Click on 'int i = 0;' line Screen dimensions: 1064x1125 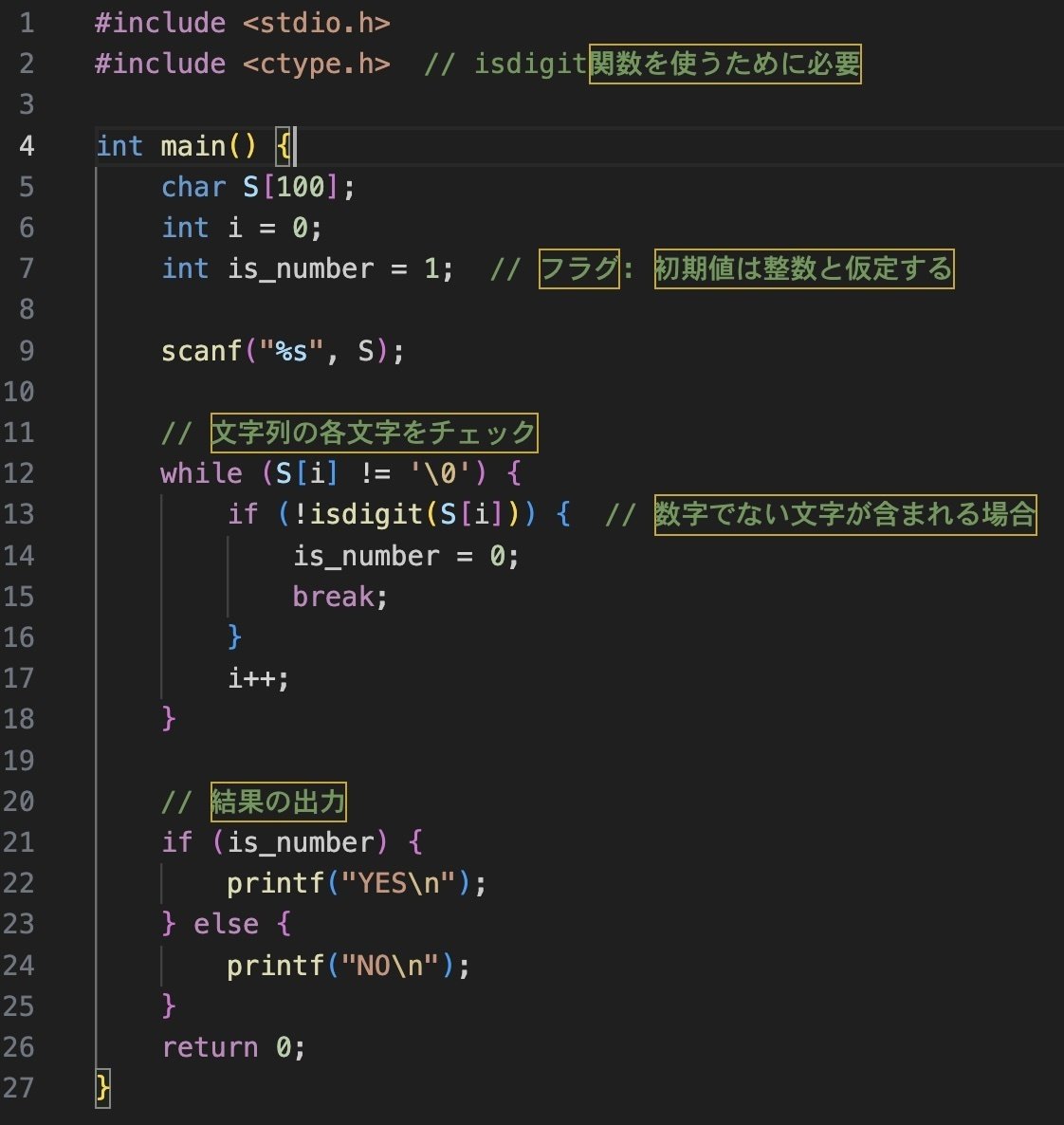[x=242, y=228]
